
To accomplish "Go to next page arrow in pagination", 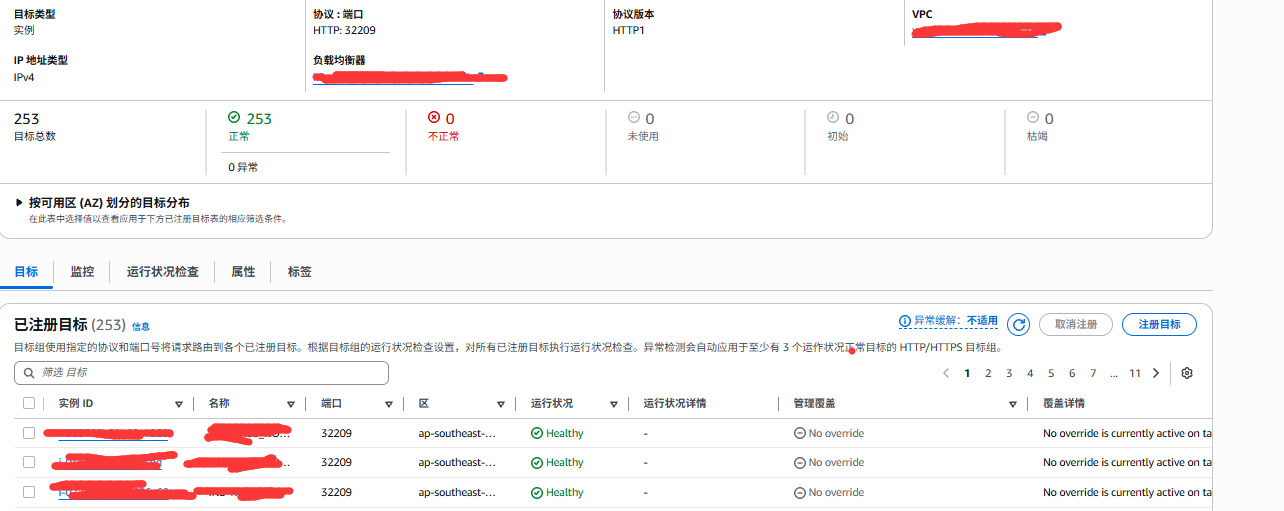I will (x=1156, y=373).
